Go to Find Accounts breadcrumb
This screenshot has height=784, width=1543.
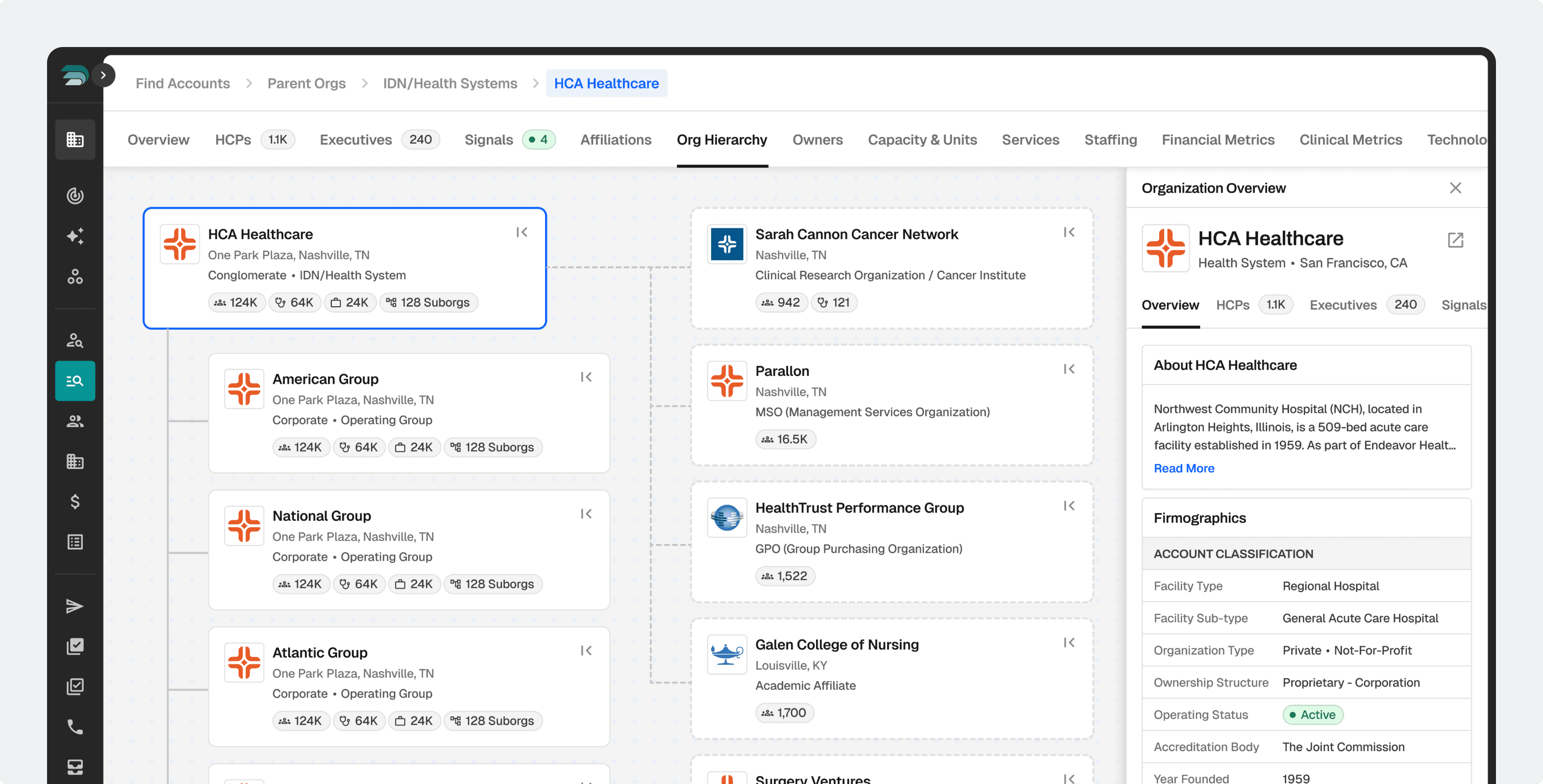[183, 83]
